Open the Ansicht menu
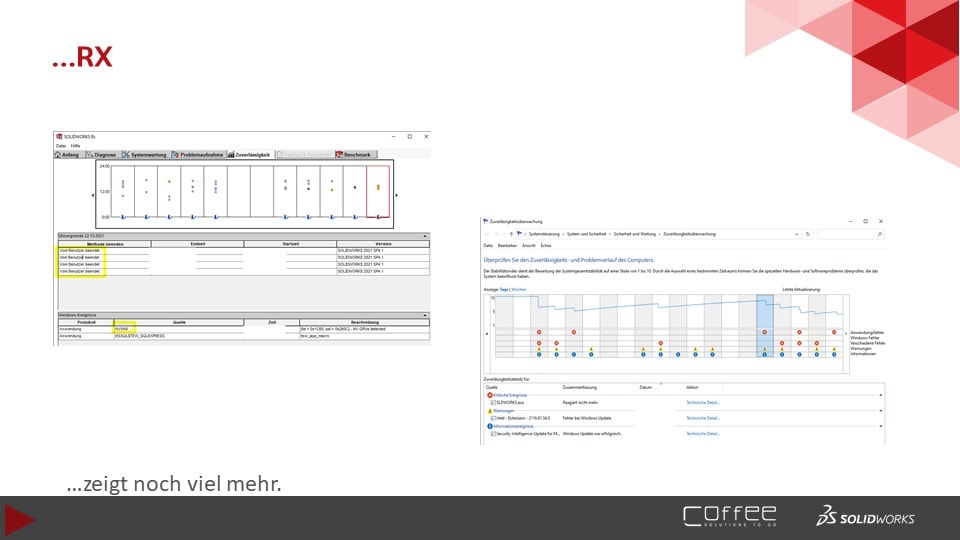Viewport: 960px width, 540px height. (x=528, y=246)
